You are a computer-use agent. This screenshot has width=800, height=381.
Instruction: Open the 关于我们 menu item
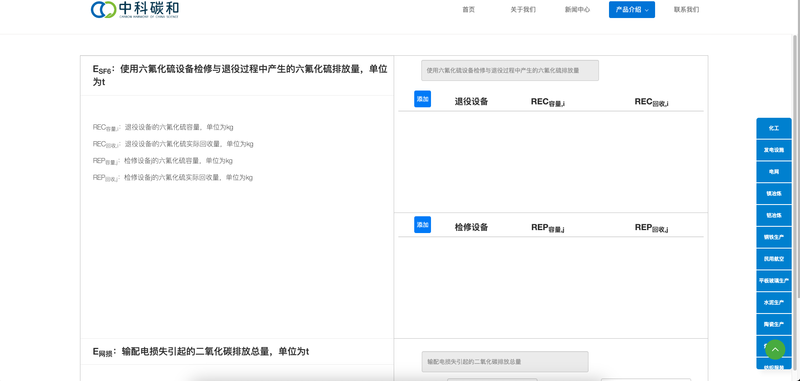[x=523, y=10]
